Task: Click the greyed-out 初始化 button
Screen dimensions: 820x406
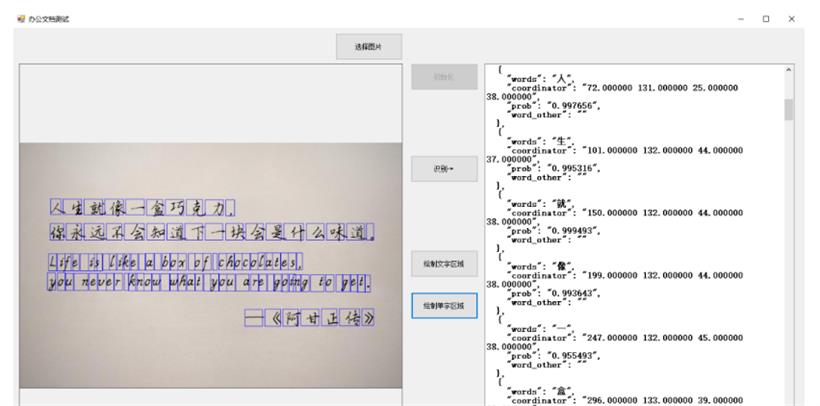Action: (444, 77)
